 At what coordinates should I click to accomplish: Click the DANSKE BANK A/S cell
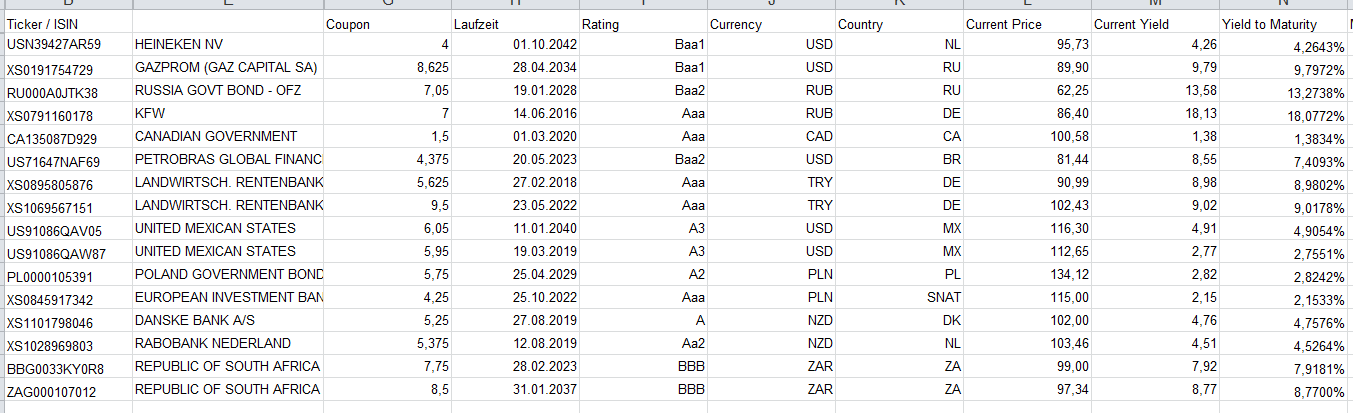[x=227, y=321]
